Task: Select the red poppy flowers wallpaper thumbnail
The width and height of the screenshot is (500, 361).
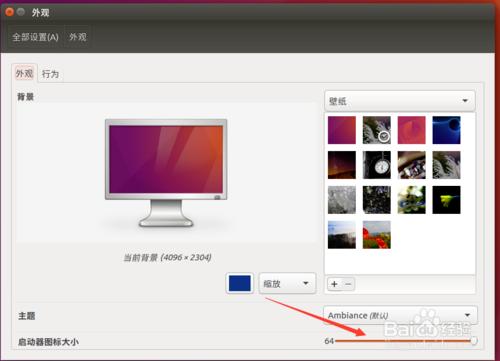Action: tap(377, 235)
